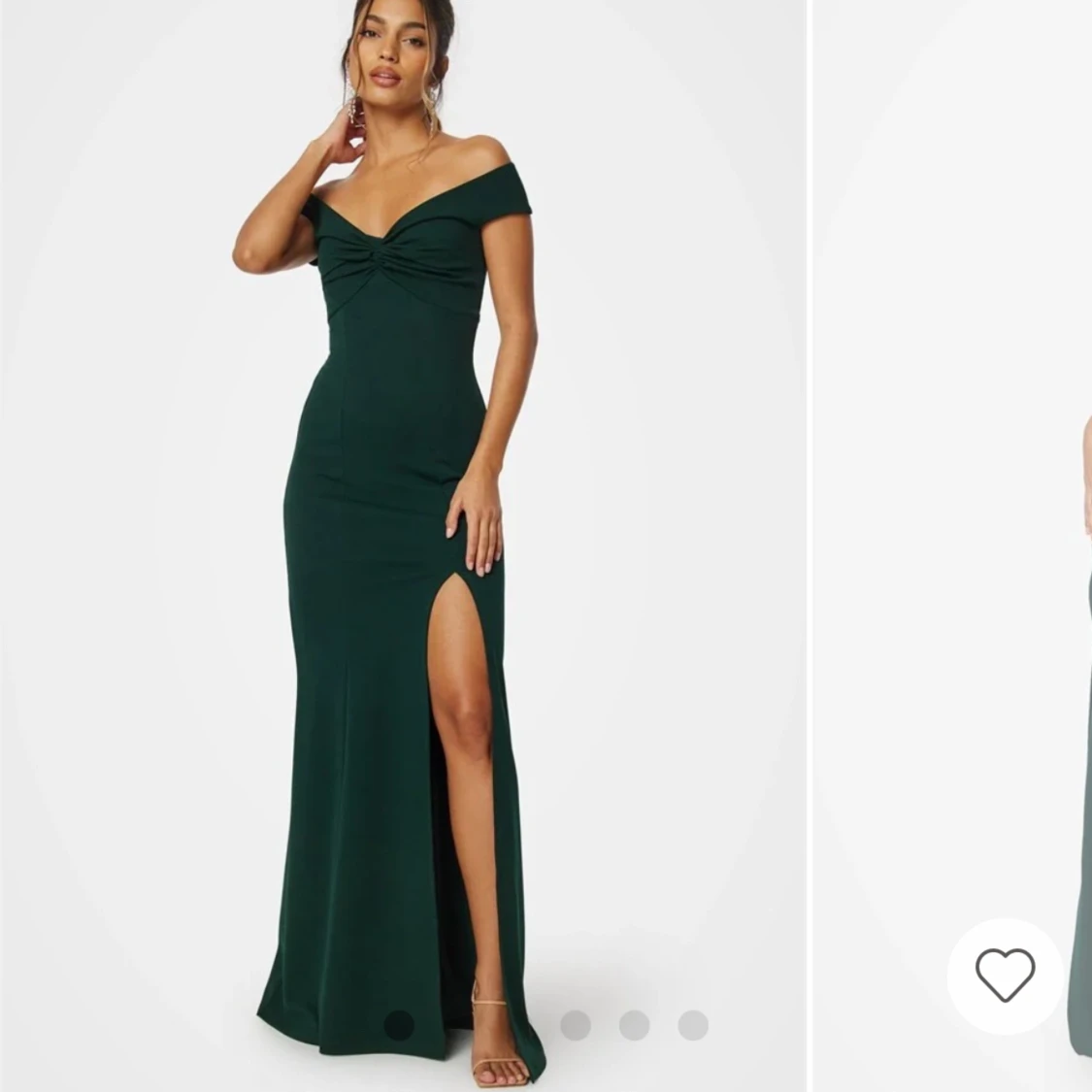Viewport: 1092px width, 1092px height.
Task: Open the green off-shoulder dress main photo
Action: point(403,546)
